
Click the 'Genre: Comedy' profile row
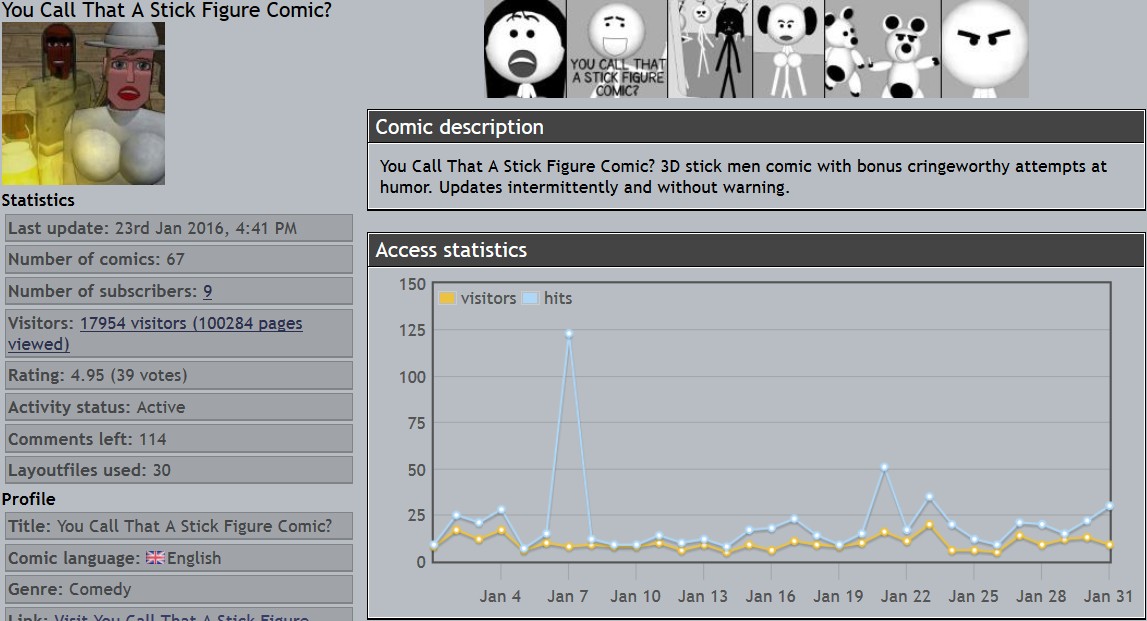[x=178, y=589]
